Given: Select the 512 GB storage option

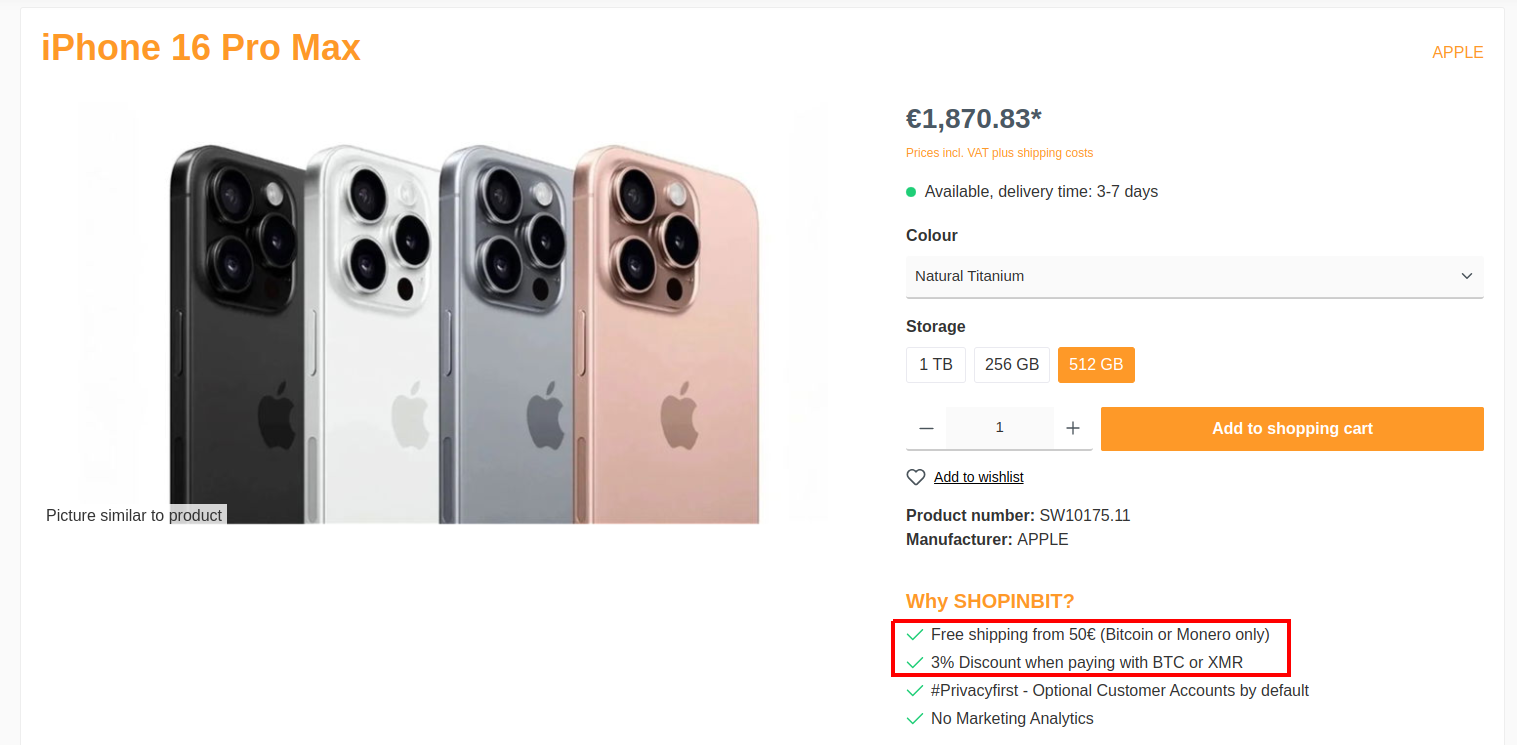Looking at the screenshot, I should (x=1095, y=365).
